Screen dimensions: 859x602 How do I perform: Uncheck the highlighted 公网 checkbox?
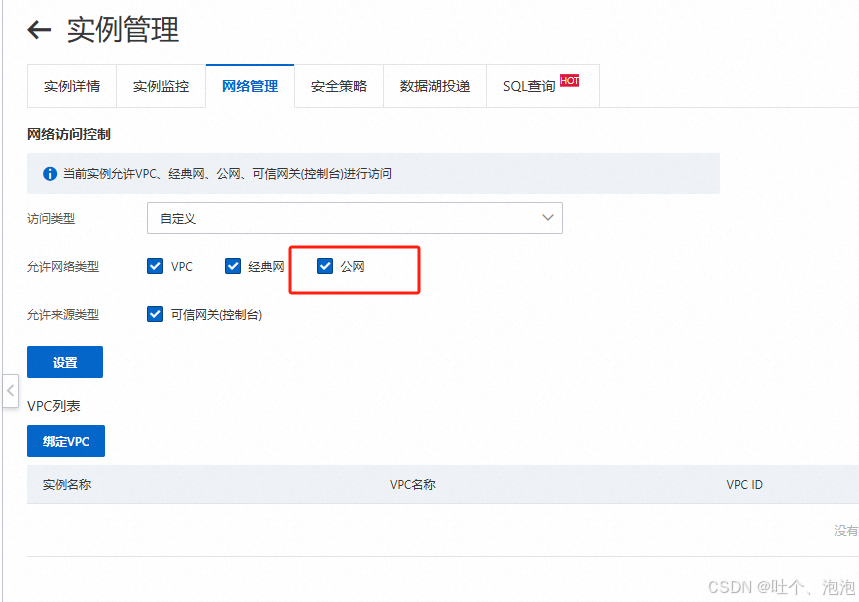pos(325,265)
